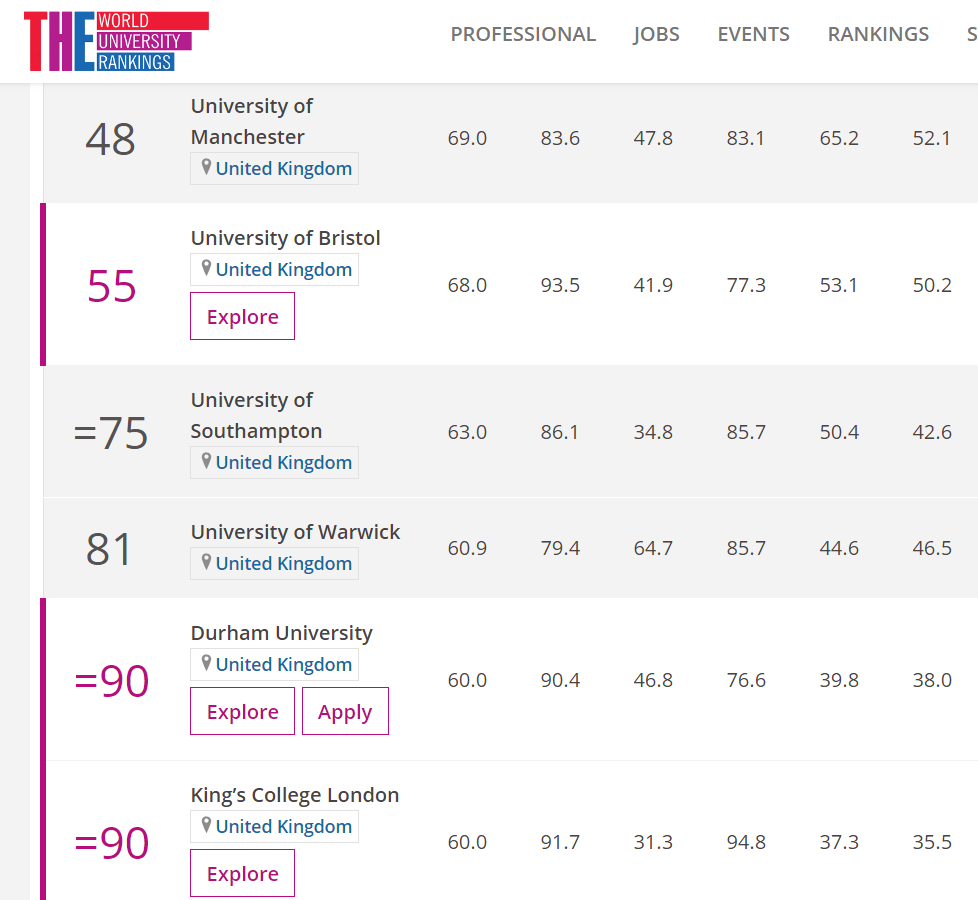Open the Durham University link

click(x=281, y=633)
